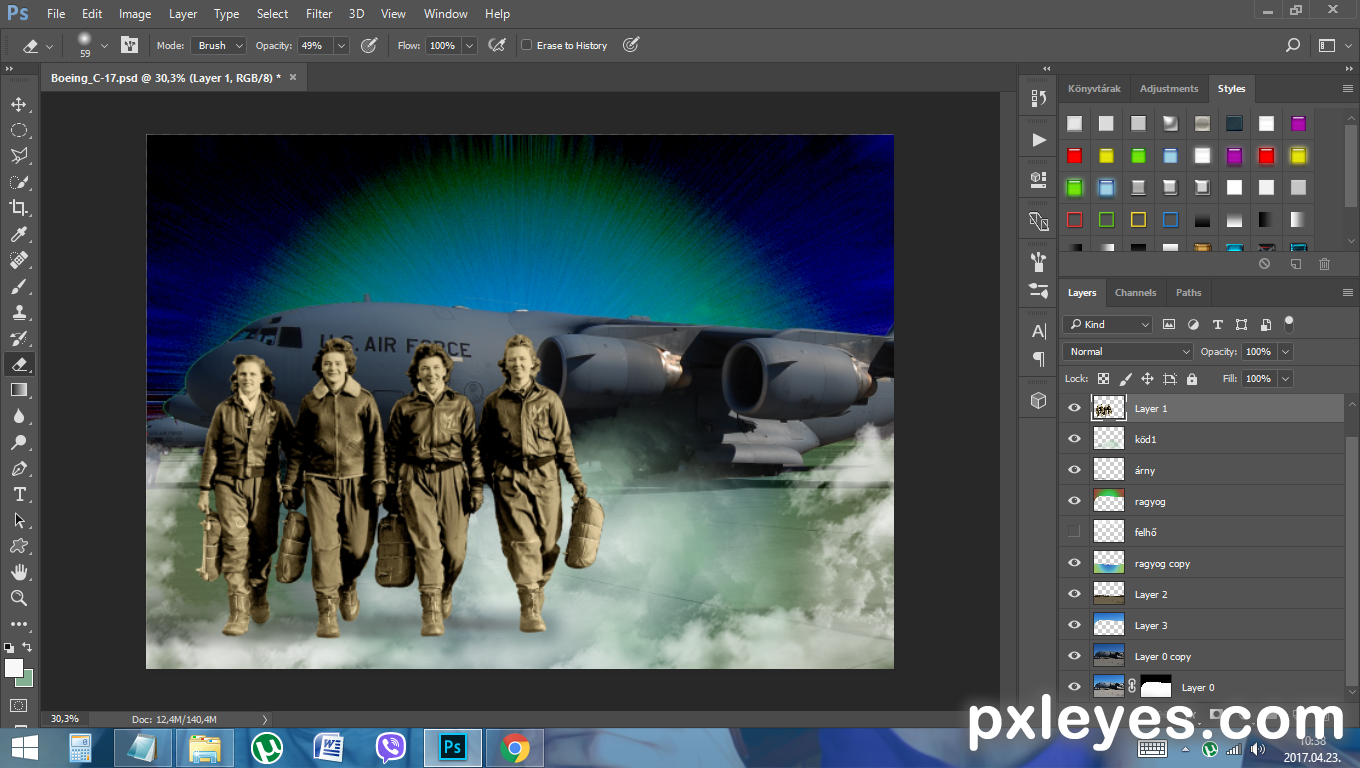Select the History Brush tool
The width and height of the screenshot is (1360, 768).
click(19, 338)
